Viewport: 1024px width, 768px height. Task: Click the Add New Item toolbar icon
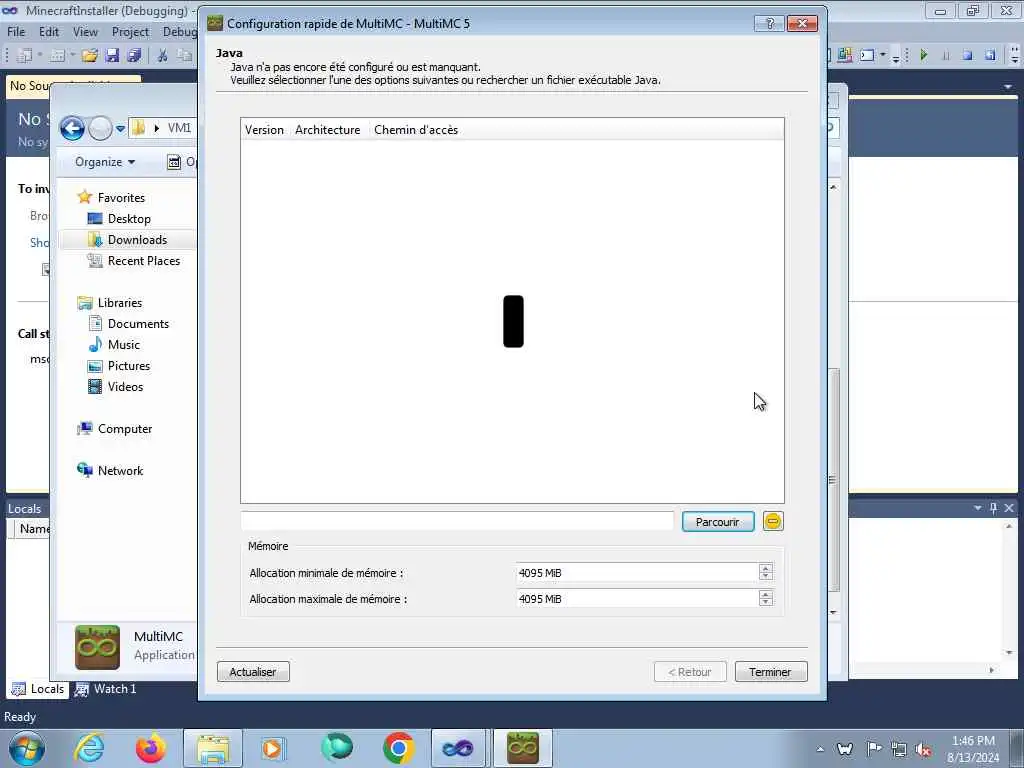(x=57, y=56)
